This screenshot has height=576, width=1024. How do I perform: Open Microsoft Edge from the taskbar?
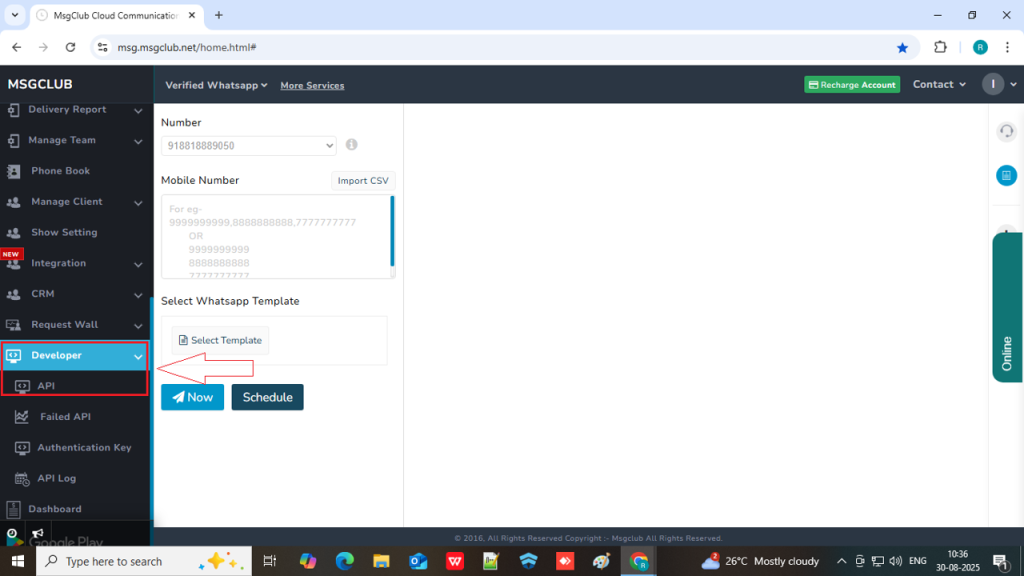345,561
